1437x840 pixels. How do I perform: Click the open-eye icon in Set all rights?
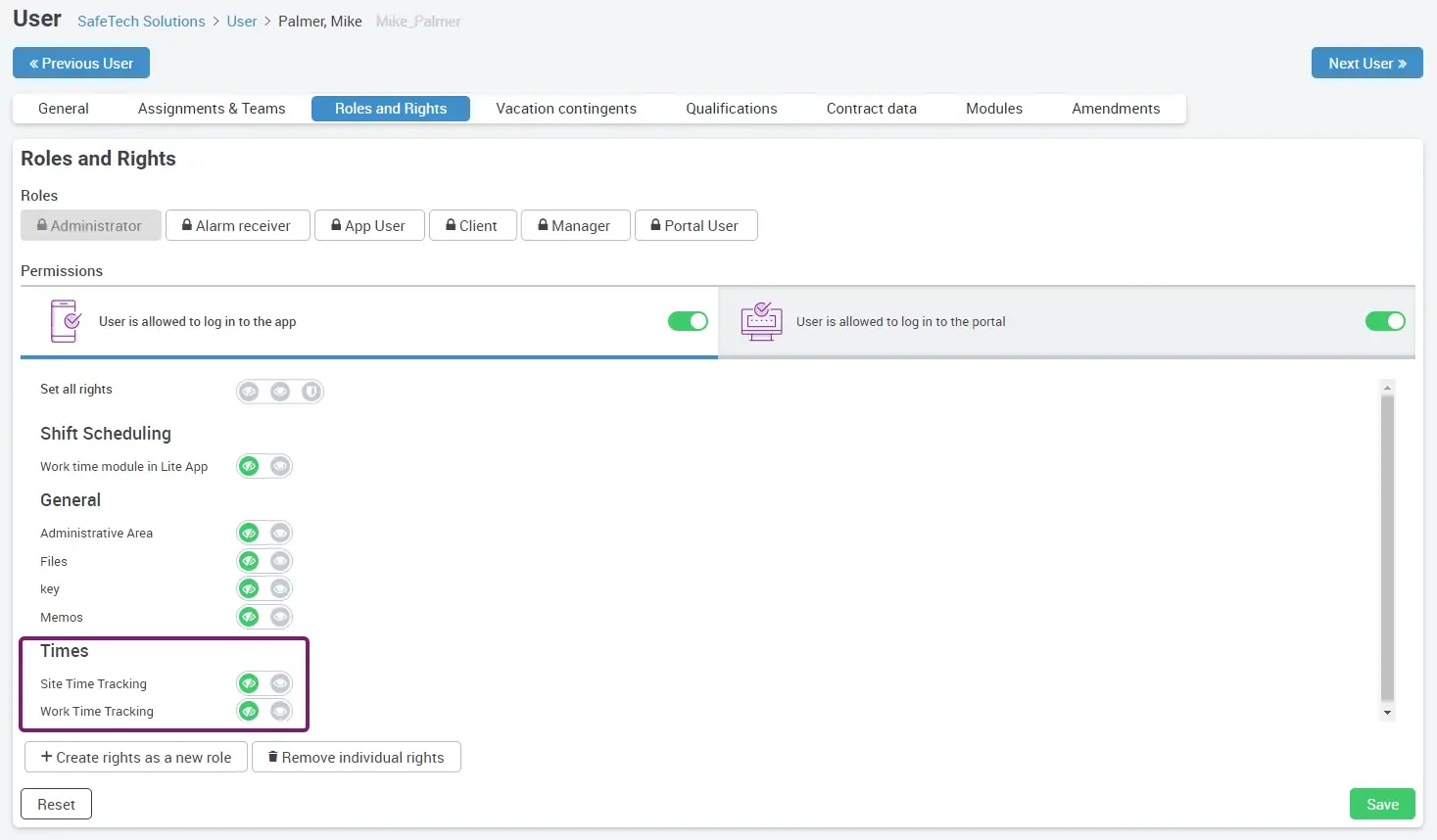(x=280, y=392)
